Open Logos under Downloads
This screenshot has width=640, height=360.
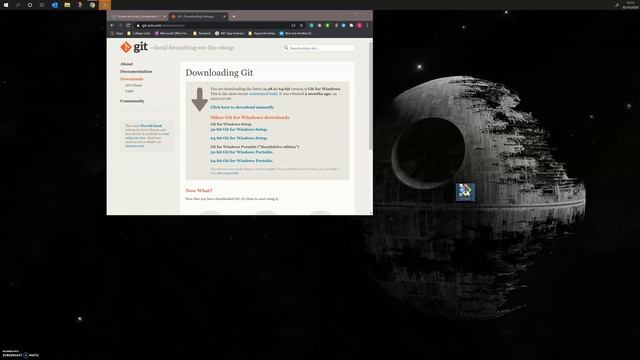[129, 91]
